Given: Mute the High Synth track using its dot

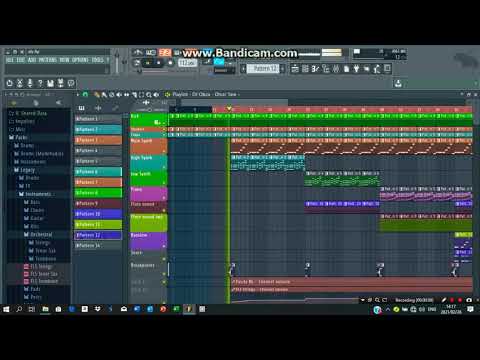Looking at the screenshot, I should pos(164,167).
